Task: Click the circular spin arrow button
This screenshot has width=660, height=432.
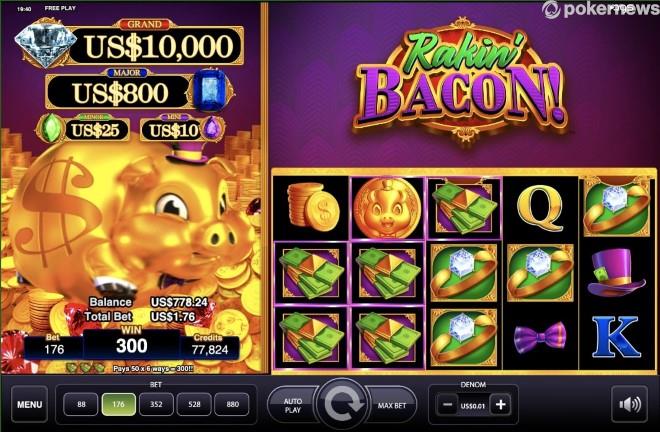Action: (x=343, y=405)
